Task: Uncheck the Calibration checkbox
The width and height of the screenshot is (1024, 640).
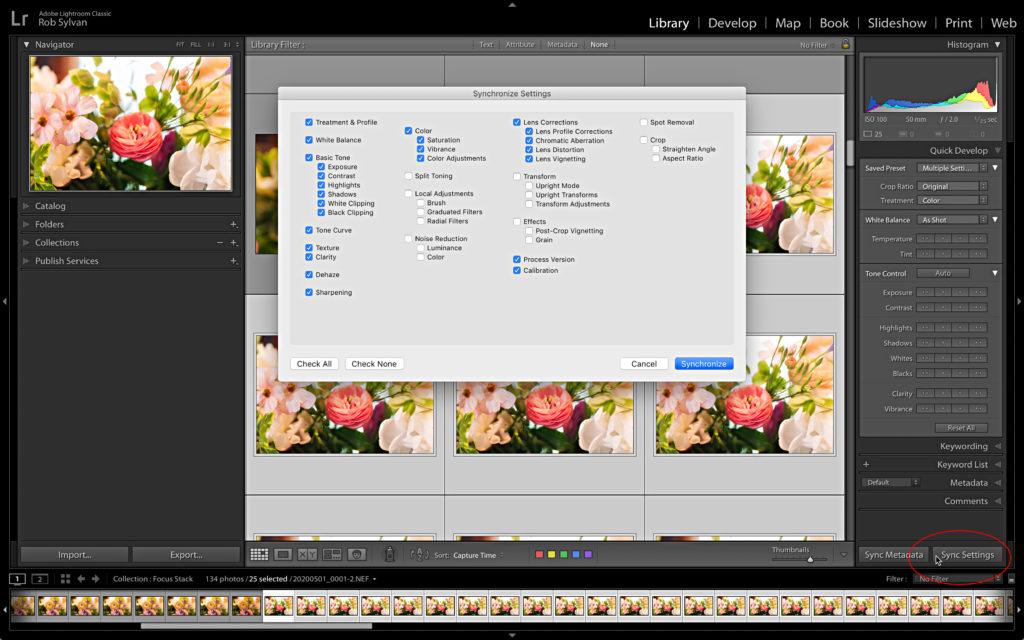Action: pos(517,270)
